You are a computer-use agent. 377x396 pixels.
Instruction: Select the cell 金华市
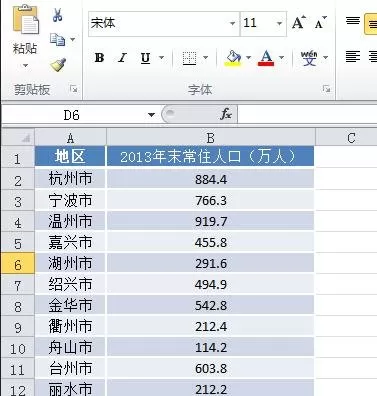70,305
